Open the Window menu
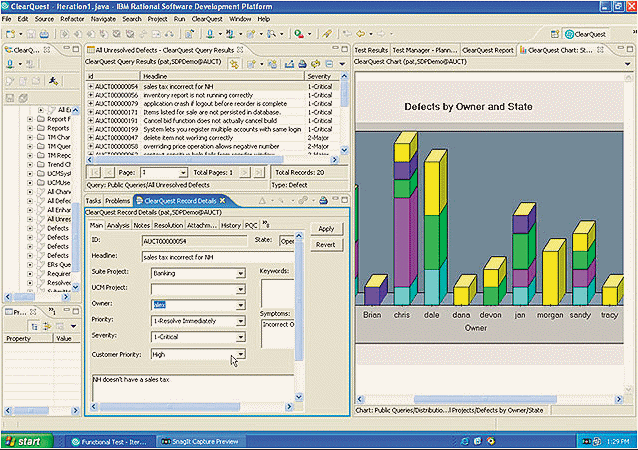638x450 pixels. (240, 19)
